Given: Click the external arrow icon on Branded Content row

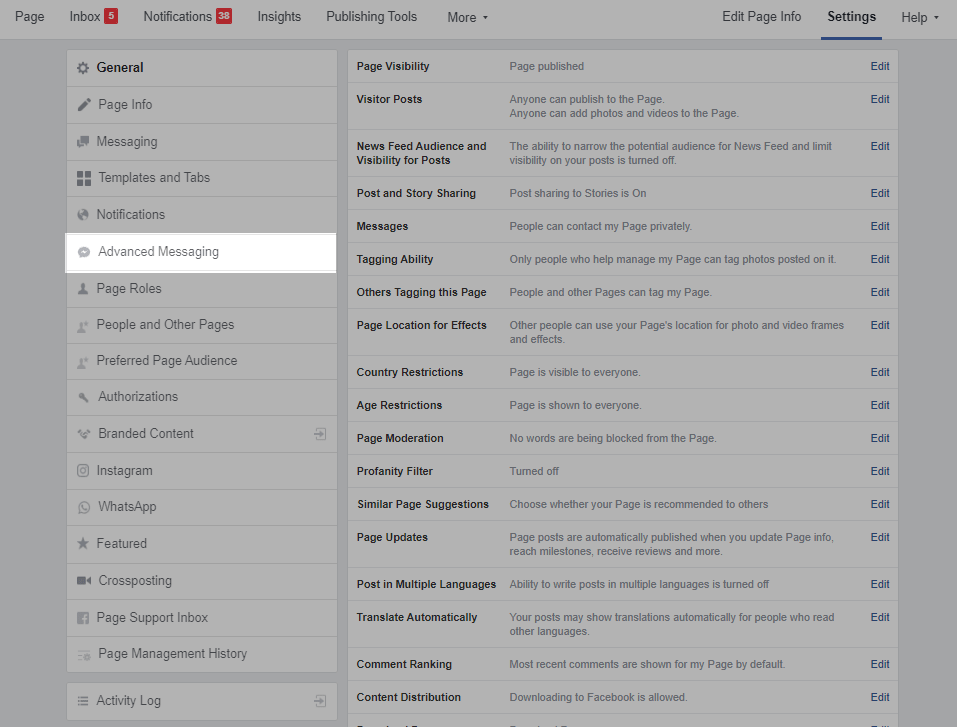Looking at the screenshot, I should [x=320, y=434].
